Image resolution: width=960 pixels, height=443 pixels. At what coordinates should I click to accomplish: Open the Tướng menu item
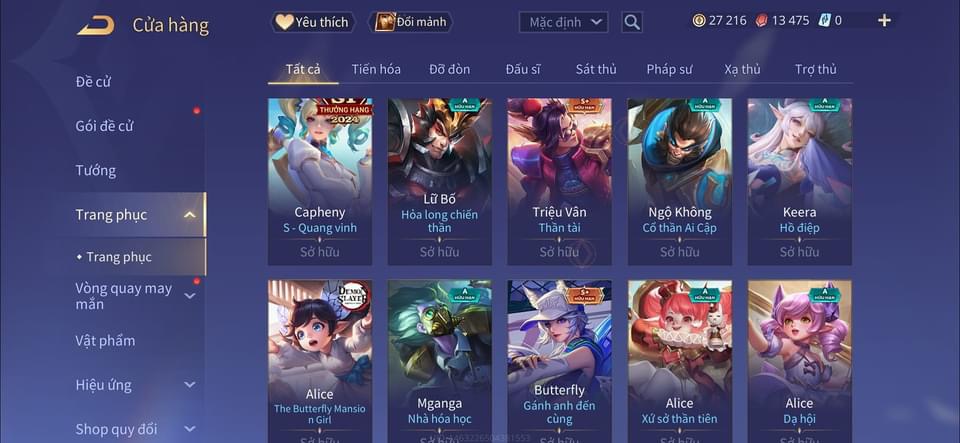tap(96, 170)
